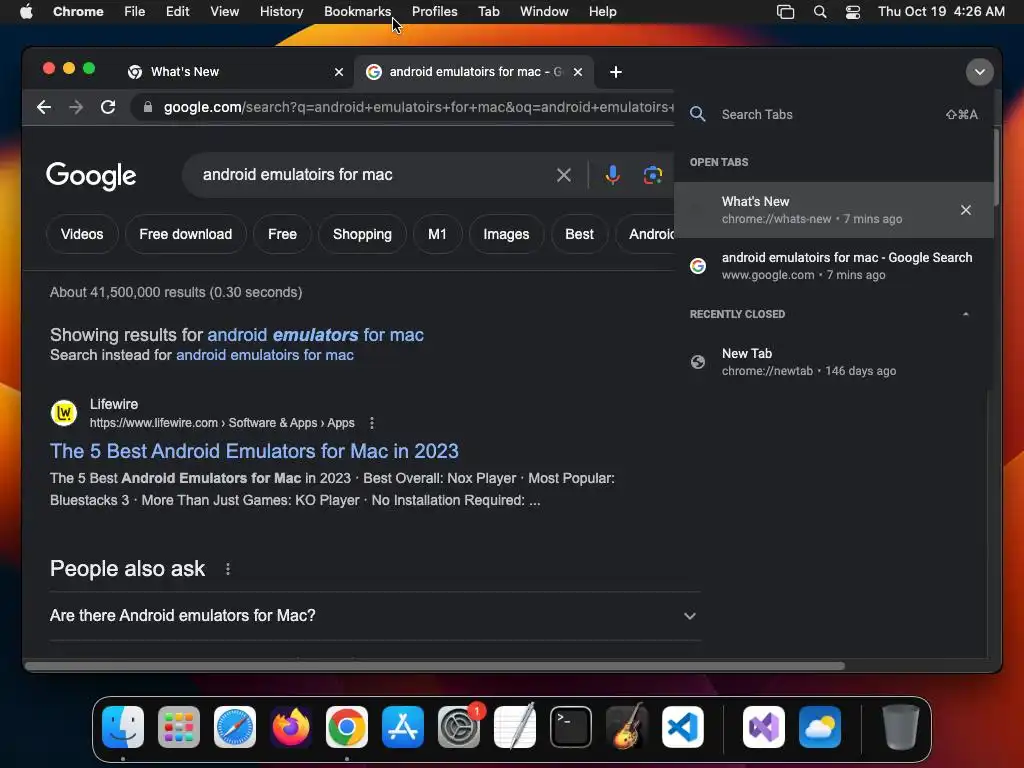
Task: Click Search Tabs magnifier icon
Action: 697,114
